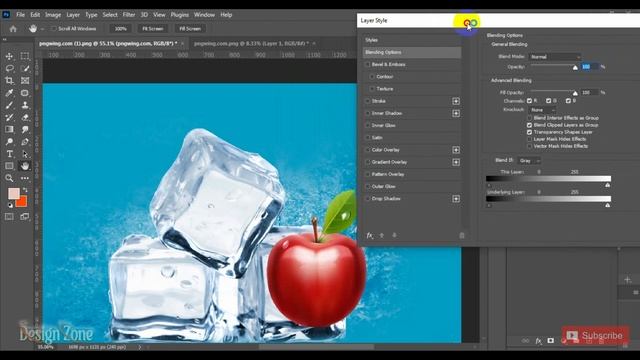This screenshot has width=640, height=360.
Task: Toggle the R channel checkbox
Action: 529,100
